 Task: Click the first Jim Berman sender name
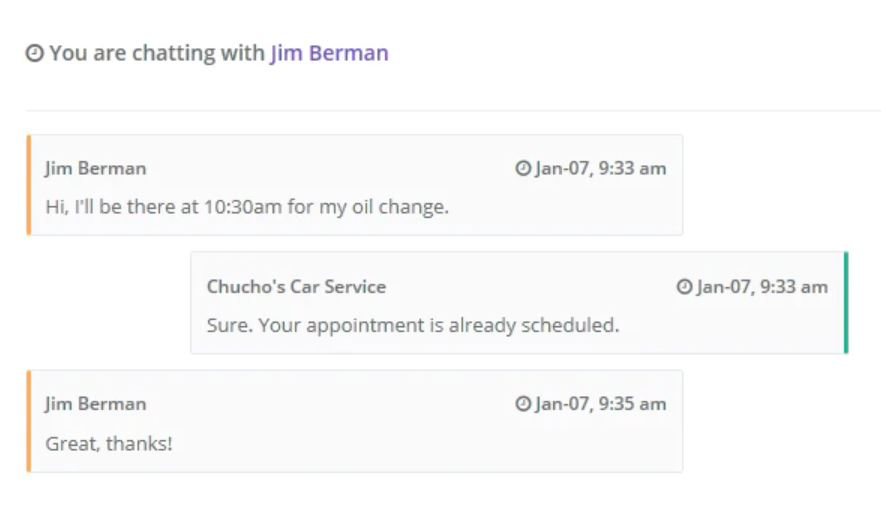(x=96, y=169)
